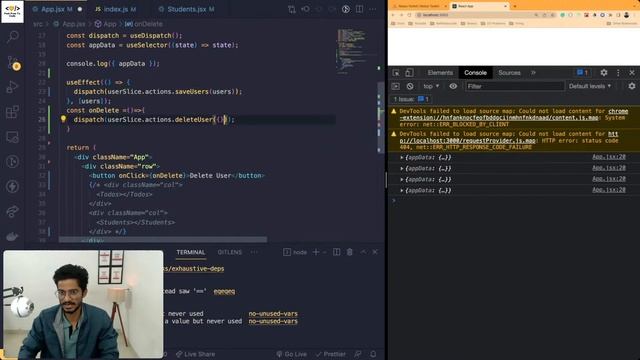Kill terminal with the trash icon
This screenshot has width=640, height=360.
tap(350, 252)
